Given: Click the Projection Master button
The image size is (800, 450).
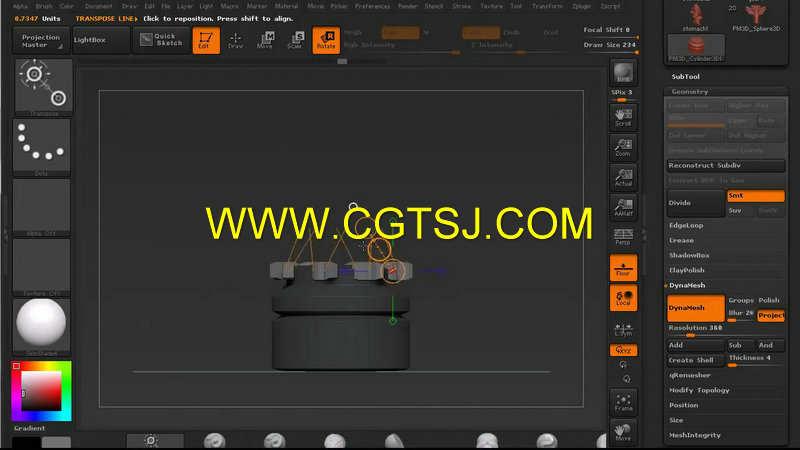Looking at the screenshot, I should tap(41, 41).
